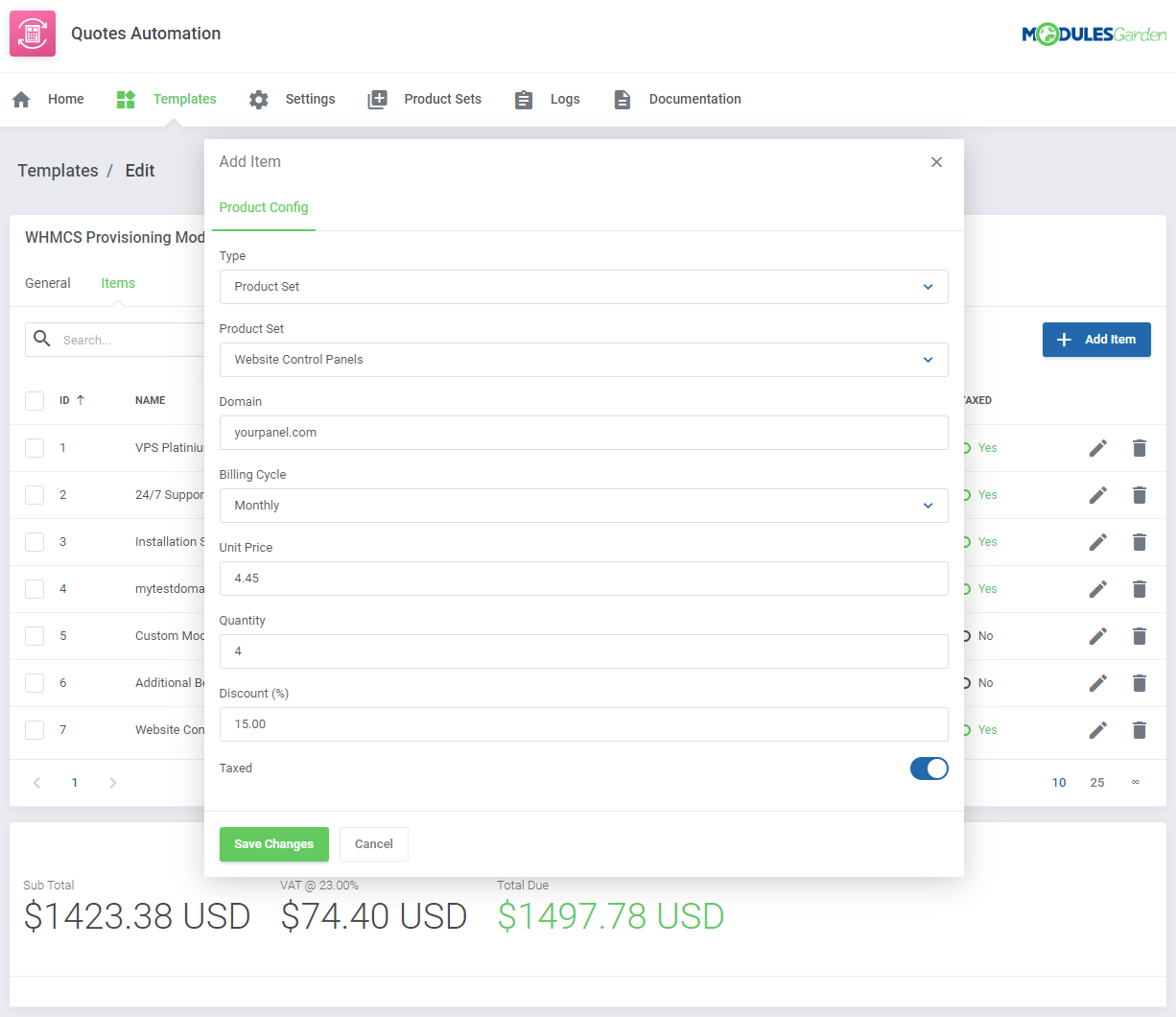Tick the select-all checkbox in table header
Image resolution: width=1176 pixels, height=1017 pixels.
[35, 401]
